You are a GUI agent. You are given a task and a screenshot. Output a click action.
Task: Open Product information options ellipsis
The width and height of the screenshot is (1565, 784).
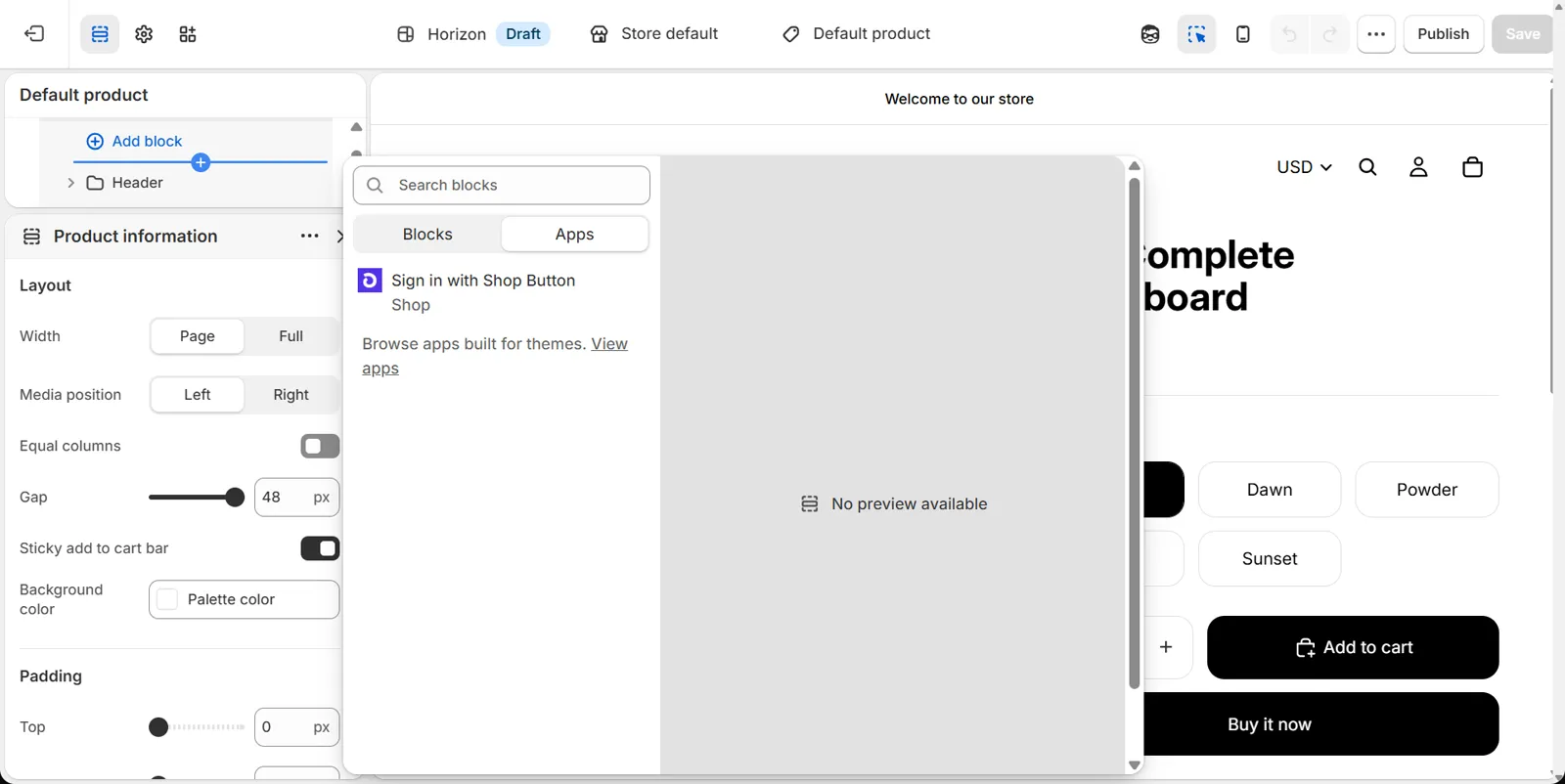309,236
